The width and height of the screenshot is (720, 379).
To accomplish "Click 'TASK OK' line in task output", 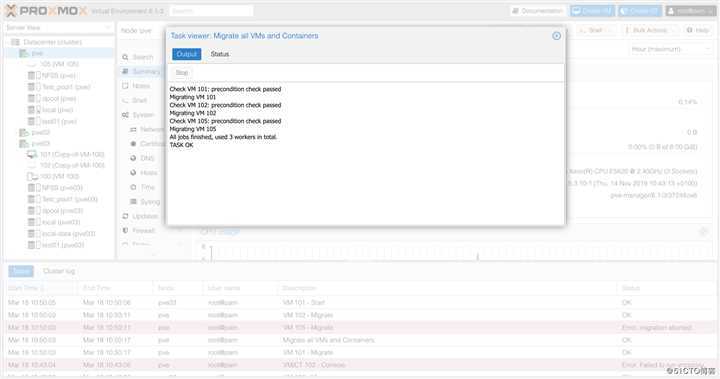I will [x=181, y=145].
